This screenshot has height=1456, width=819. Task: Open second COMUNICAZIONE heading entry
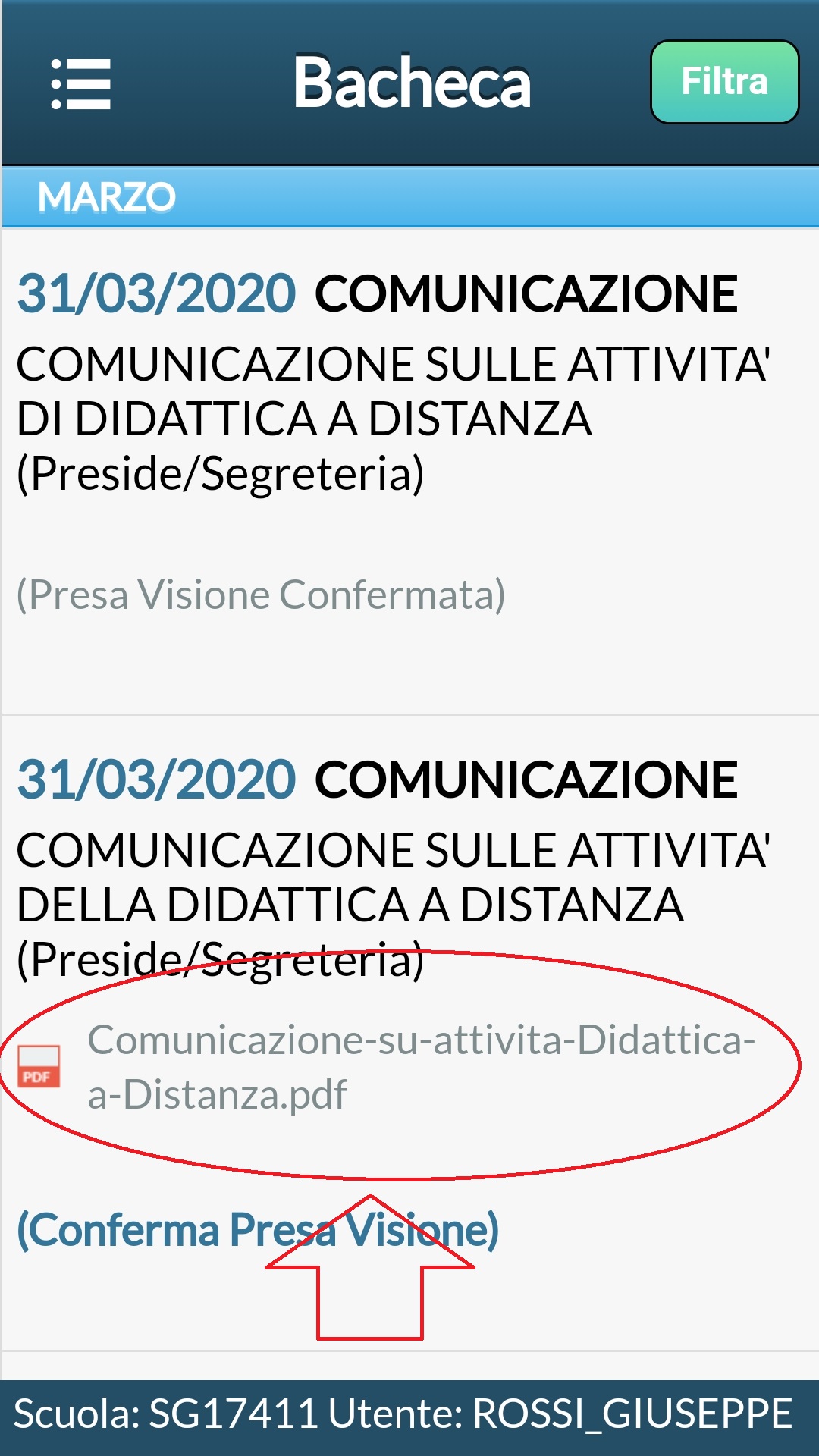coord(526,780)
